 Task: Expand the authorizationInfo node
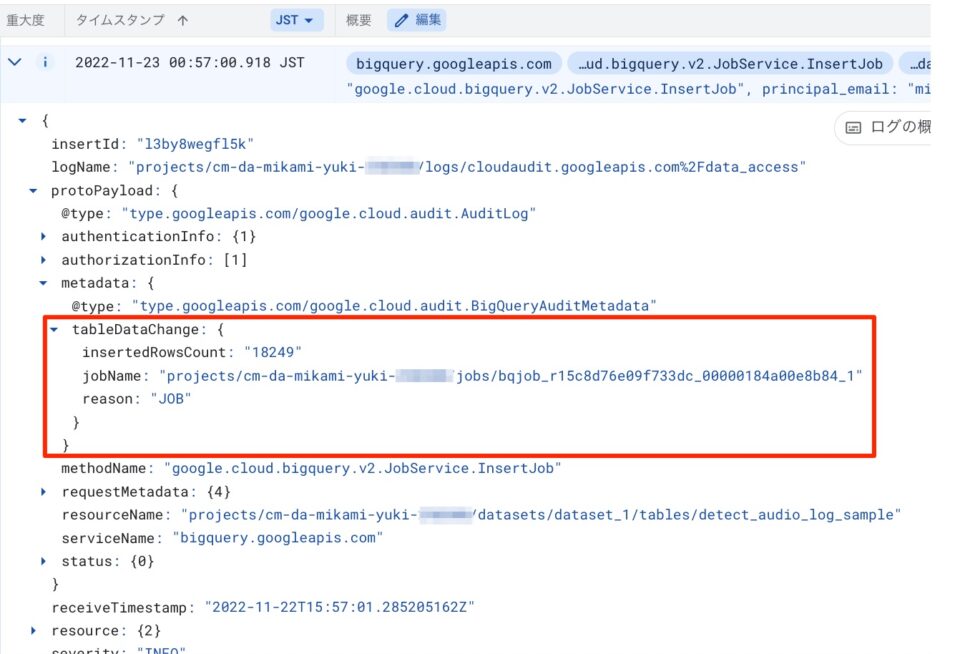[x=45, y=259]
